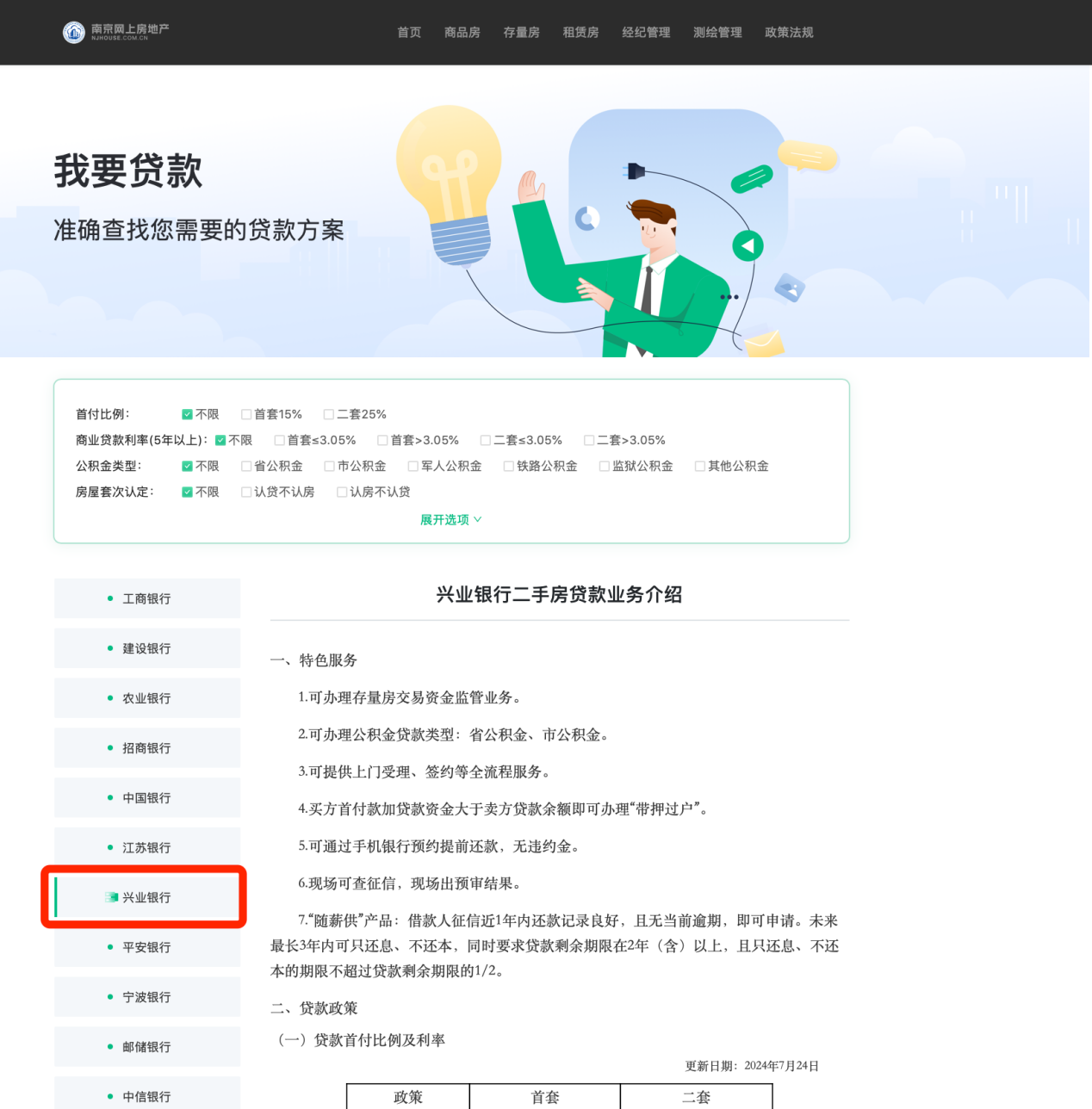Click the 政策 table header cell
The width and height of the screenshot is (1092, 1109).
coord(408,1097)
